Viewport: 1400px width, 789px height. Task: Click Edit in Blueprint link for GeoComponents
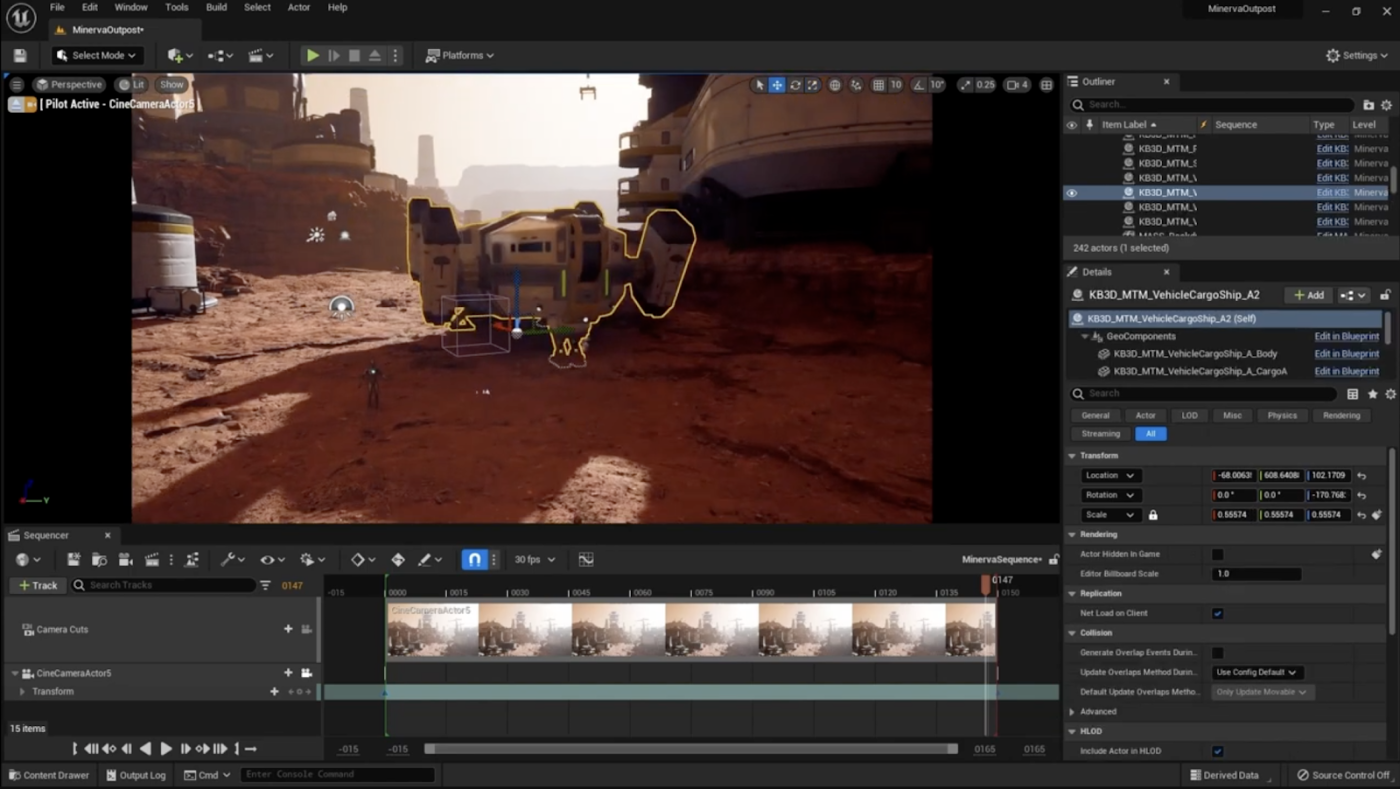pos(1346,337)
